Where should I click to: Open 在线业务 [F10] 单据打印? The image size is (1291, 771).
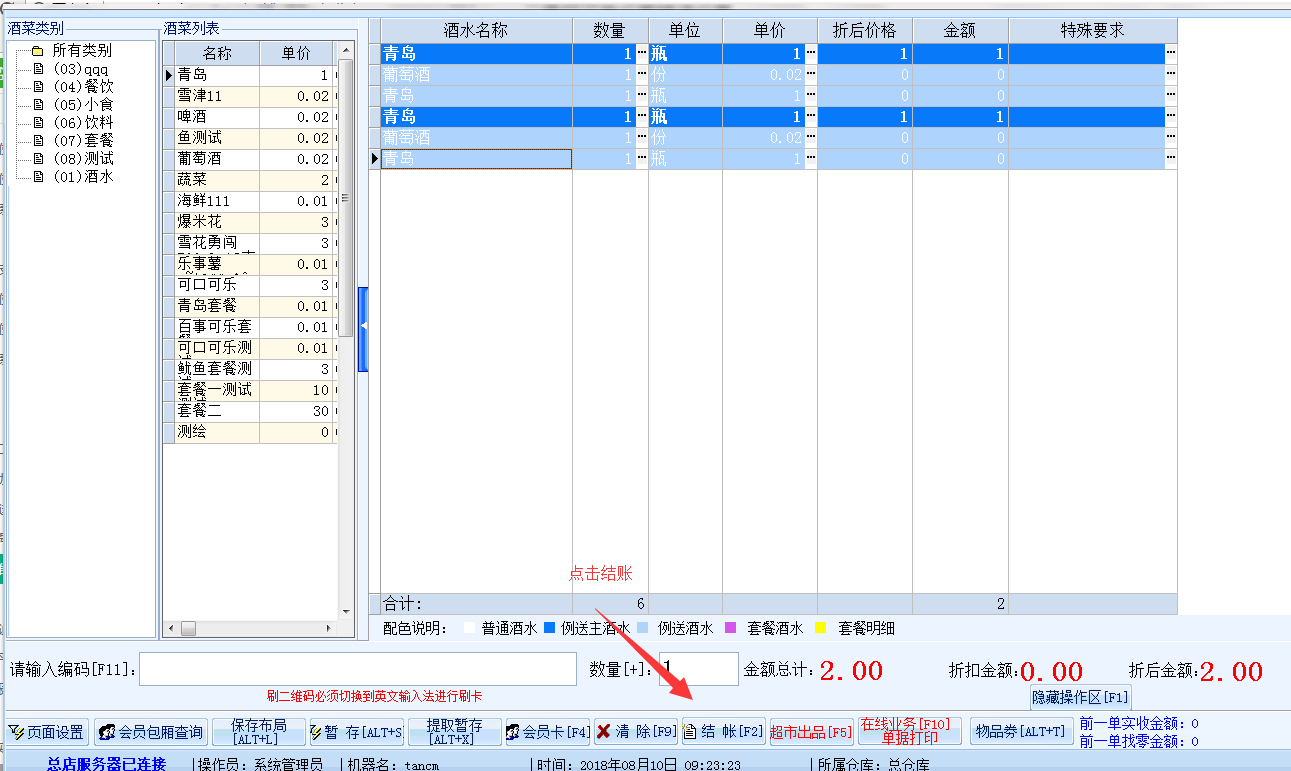(910, 732)
